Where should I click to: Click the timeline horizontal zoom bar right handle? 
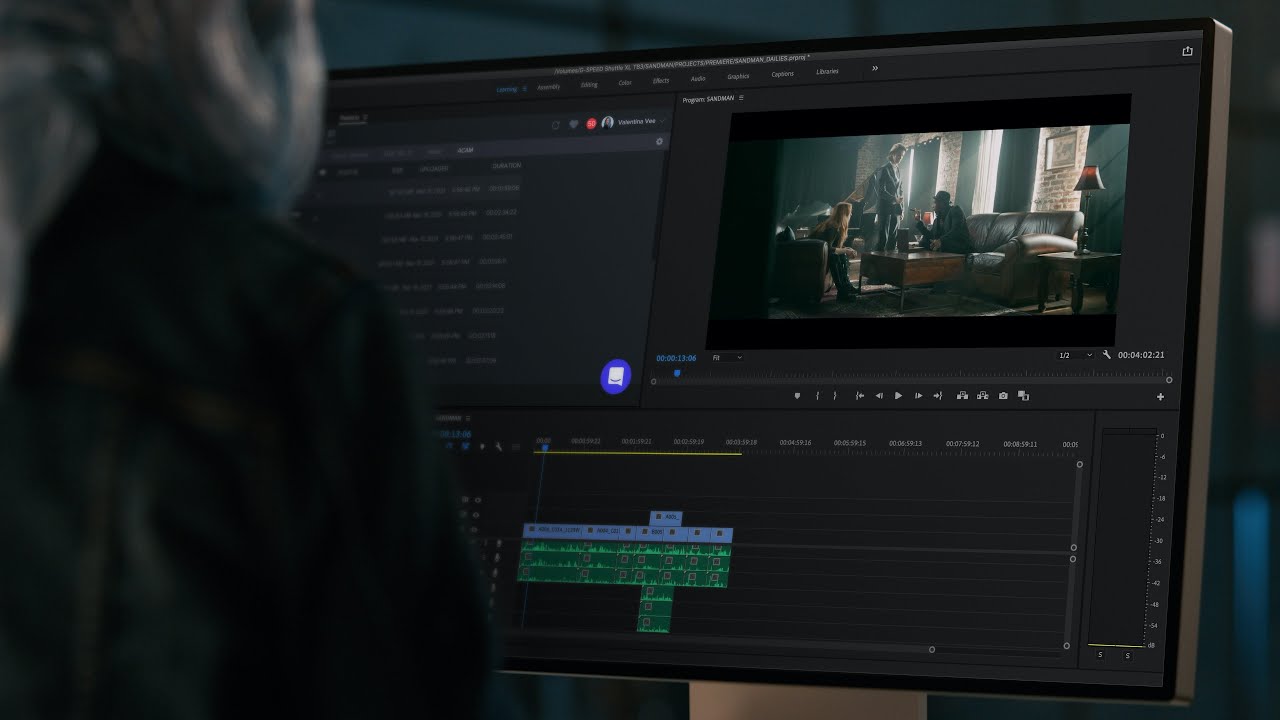point(932,650)
